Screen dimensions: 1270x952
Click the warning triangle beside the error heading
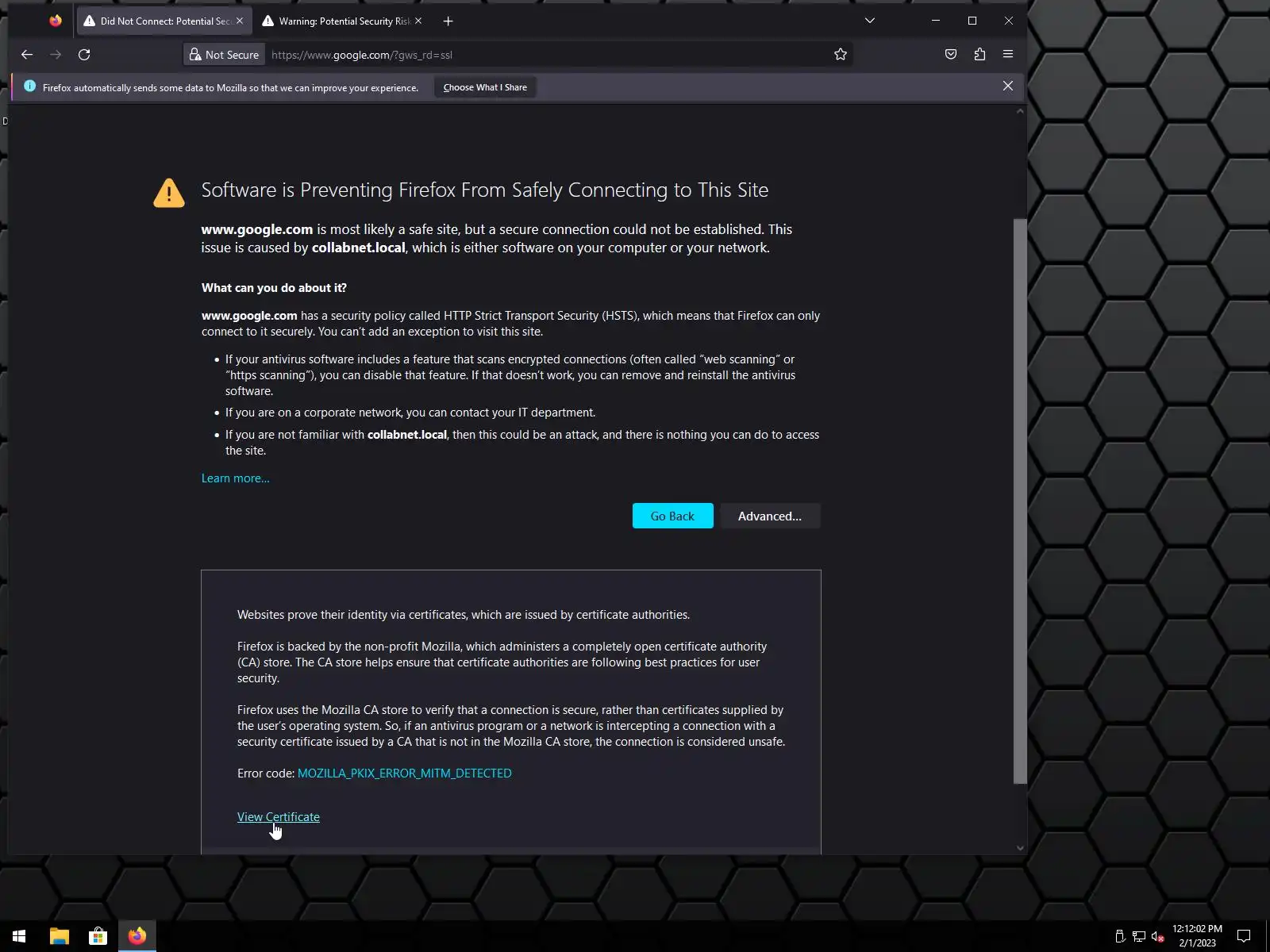tap(169, 193)
